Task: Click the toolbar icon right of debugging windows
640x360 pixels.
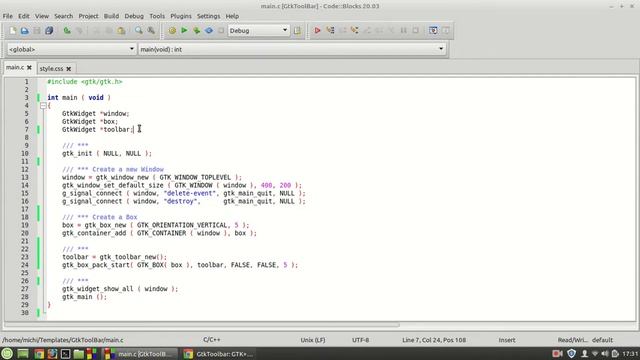Action: click(x=446, y=31)
